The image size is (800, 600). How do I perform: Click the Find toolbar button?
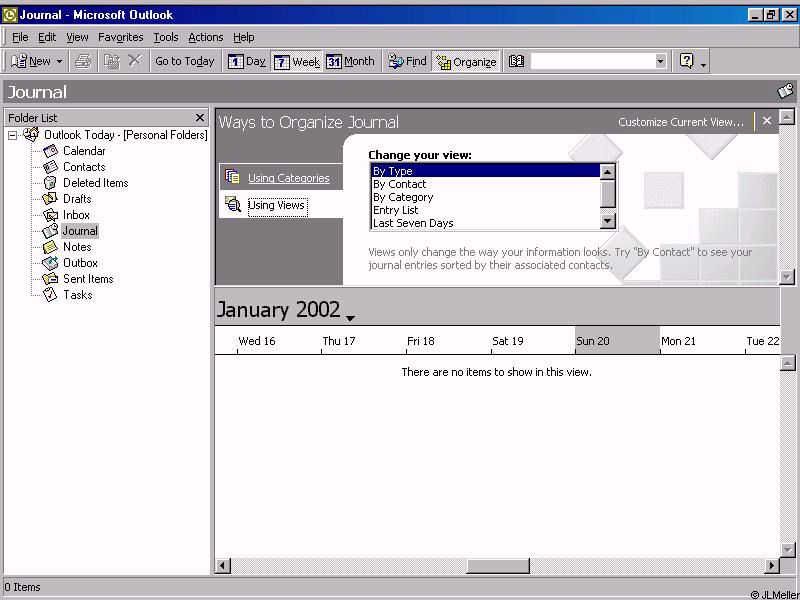407,61
